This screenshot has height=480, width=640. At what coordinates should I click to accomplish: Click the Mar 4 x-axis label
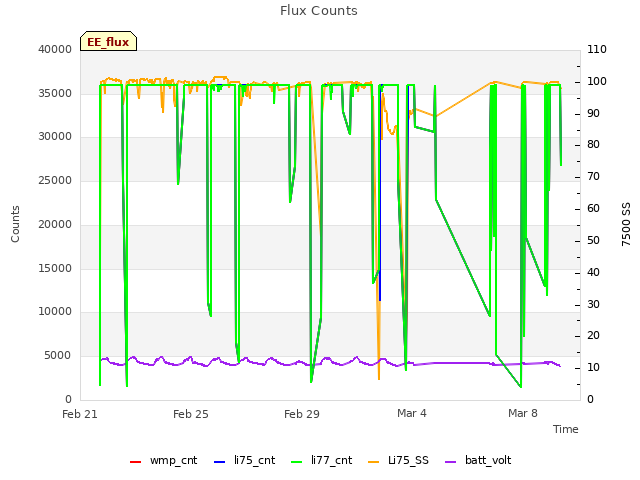pos(412,413)
